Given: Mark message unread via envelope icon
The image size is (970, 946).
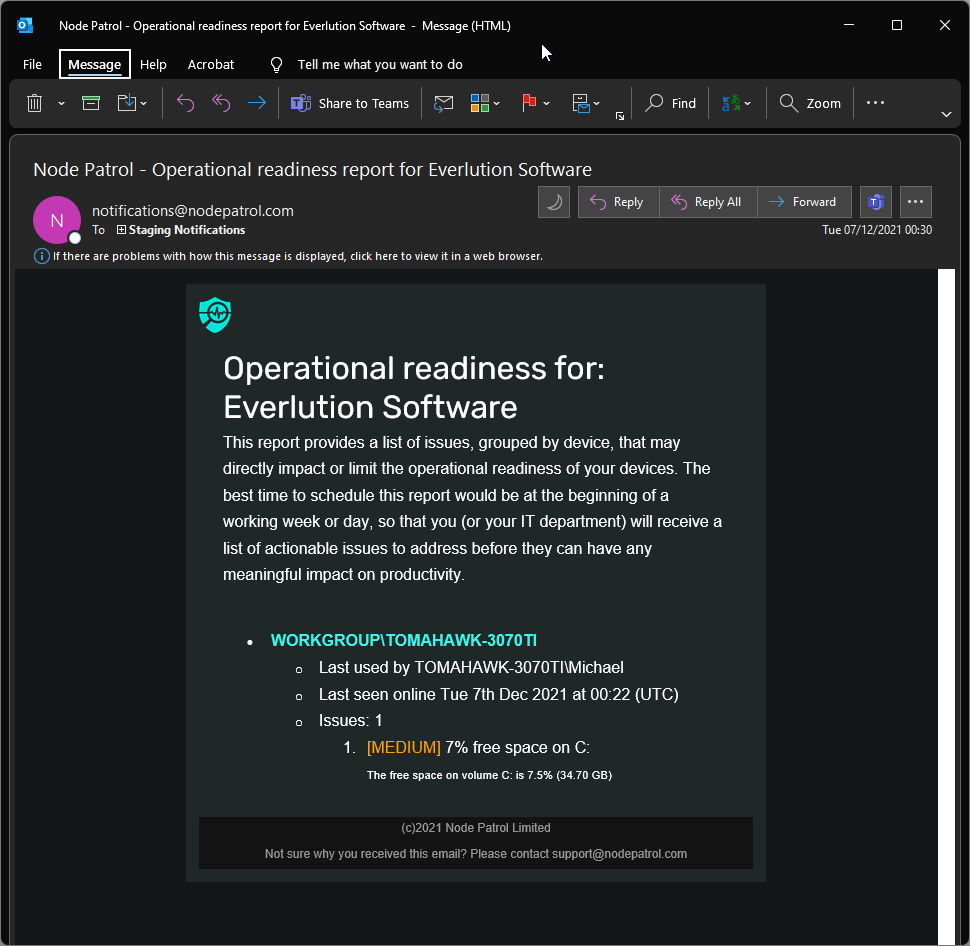Looking at the screenshot, I should 443,103.
